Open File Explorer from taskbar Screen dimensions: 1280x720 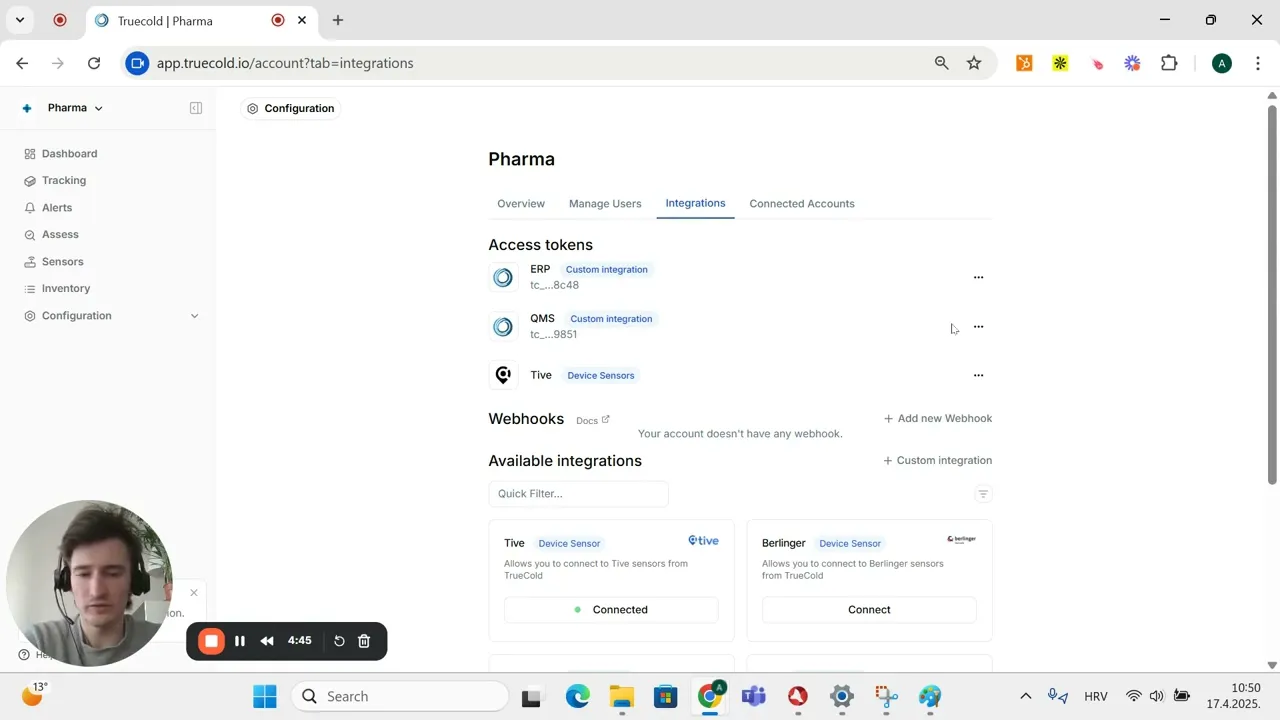[x=621, y=697]
